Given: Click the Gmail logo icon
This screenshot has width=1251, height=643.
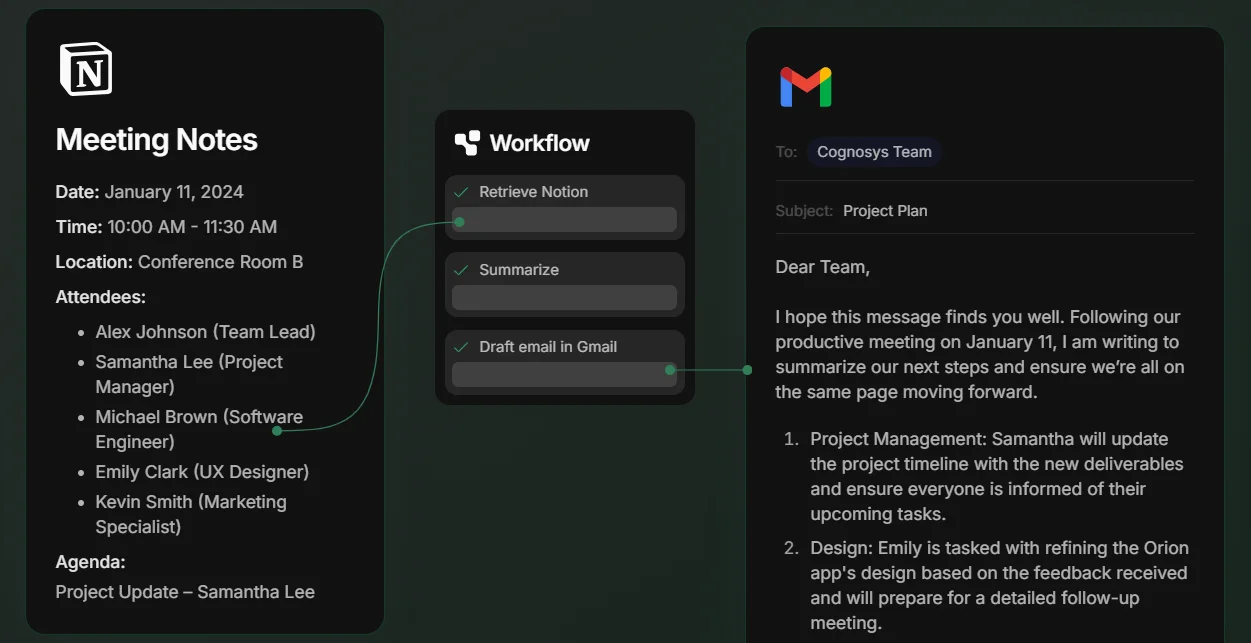Looking at the screenshot, I should [x=805, y=88].
